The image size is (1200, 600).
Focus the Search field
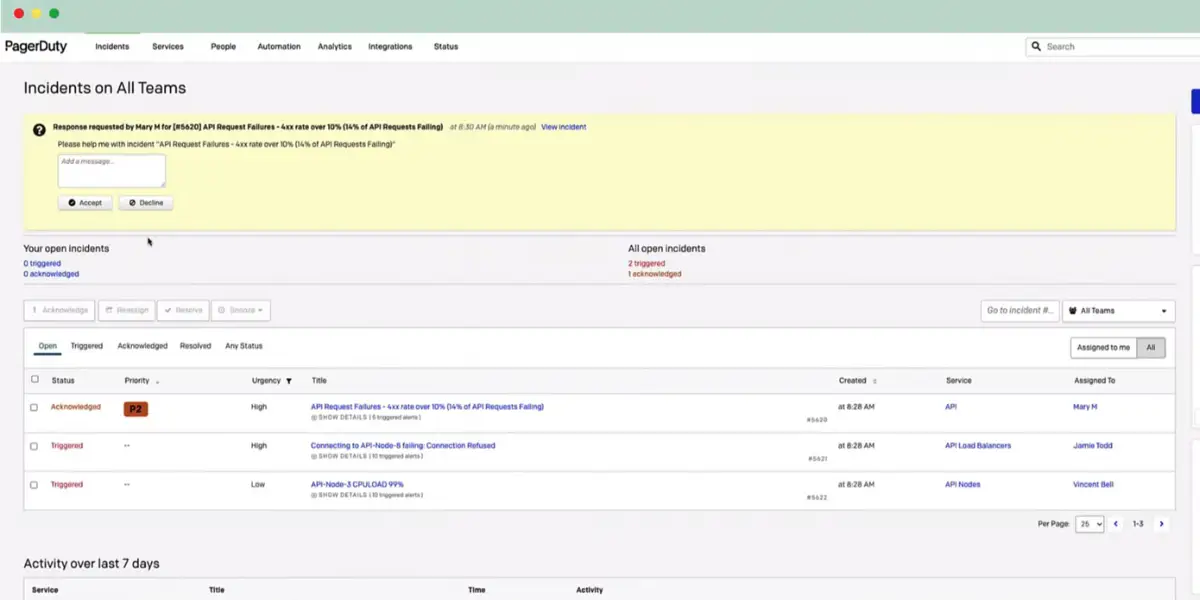tap(1112, 47)
